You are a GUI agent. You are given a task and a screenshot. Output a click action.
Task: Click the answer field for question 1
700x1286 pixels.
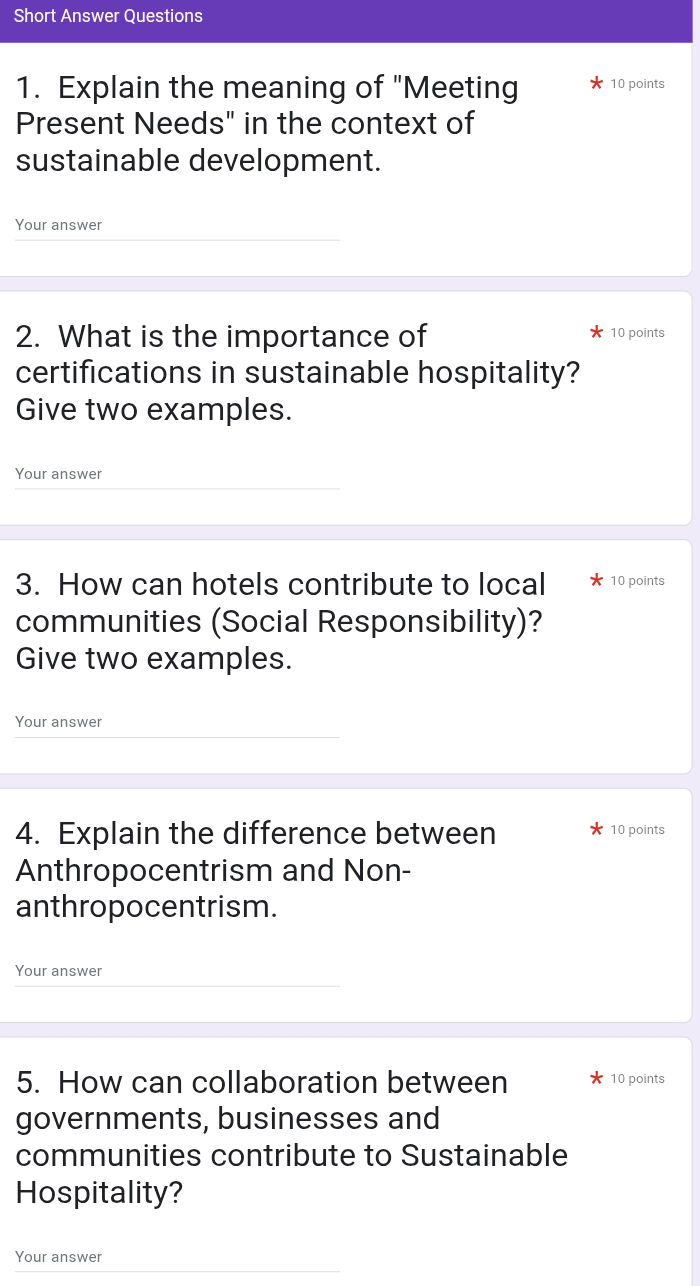[x=176, y=226]
